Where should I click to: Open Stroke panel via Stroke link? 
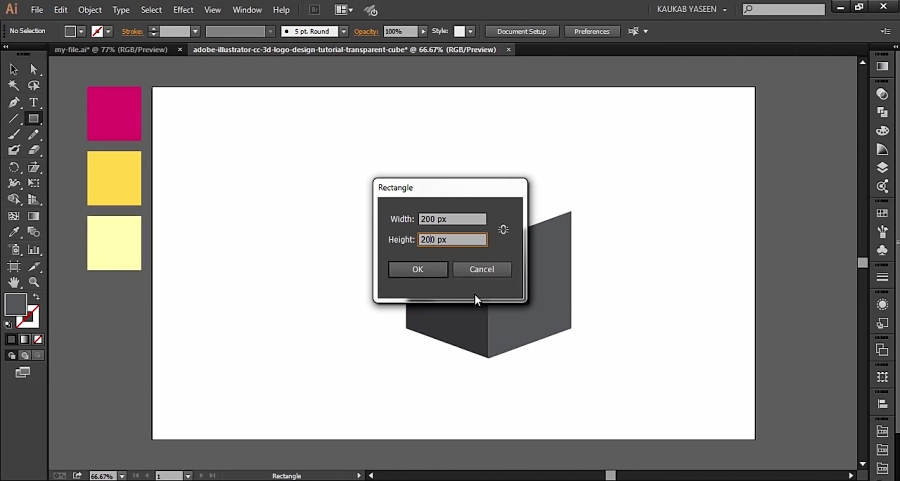coord(132,32)
